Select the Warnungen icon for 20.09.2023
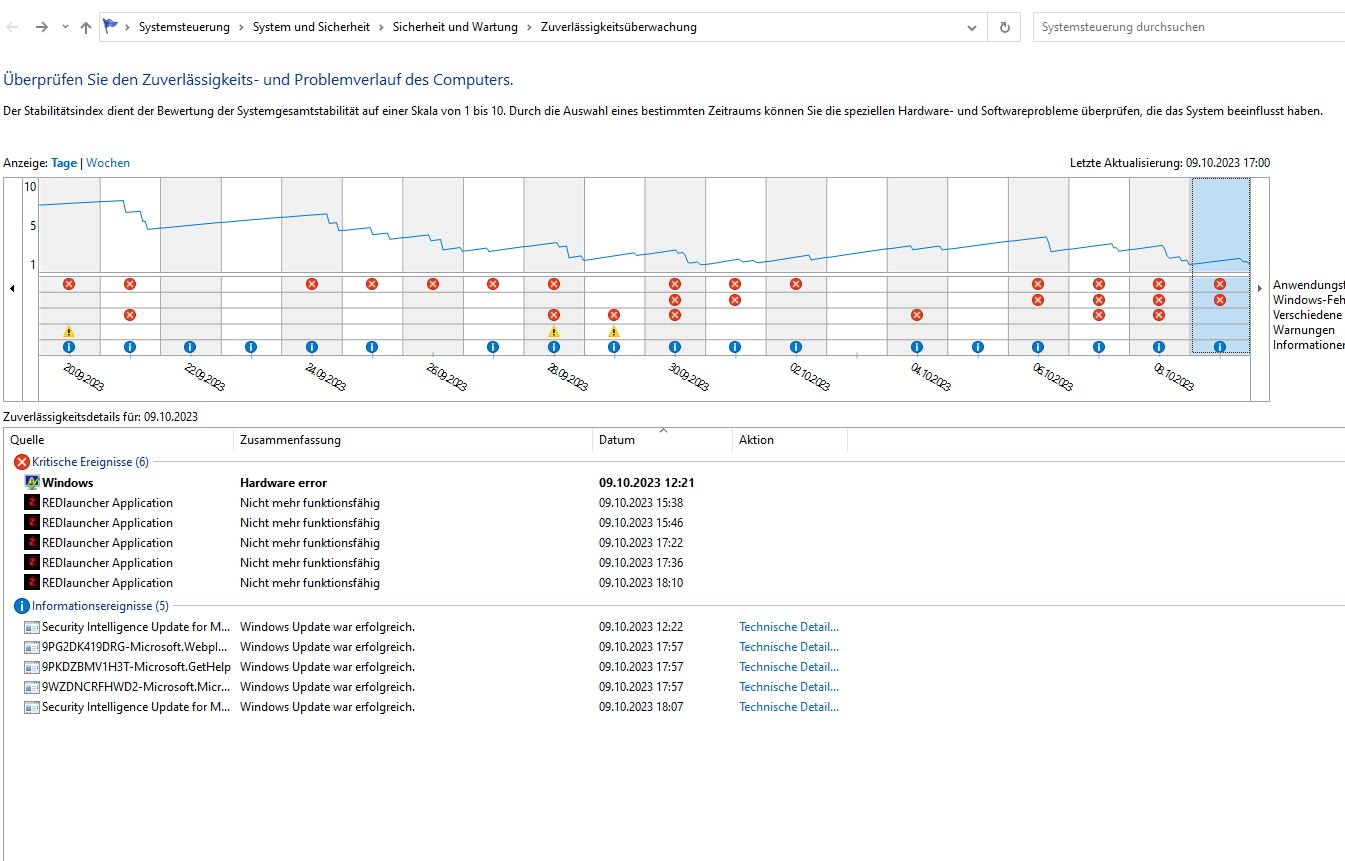The width and height of the screenshot is (1345, 861). [x=69, y=331]
